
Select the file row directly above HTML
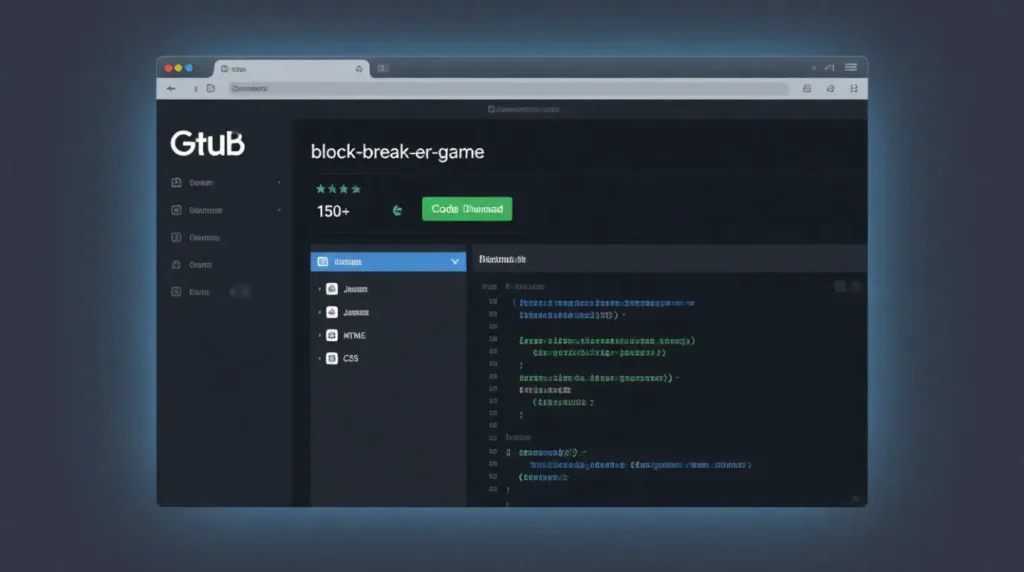tap(388, 312)
